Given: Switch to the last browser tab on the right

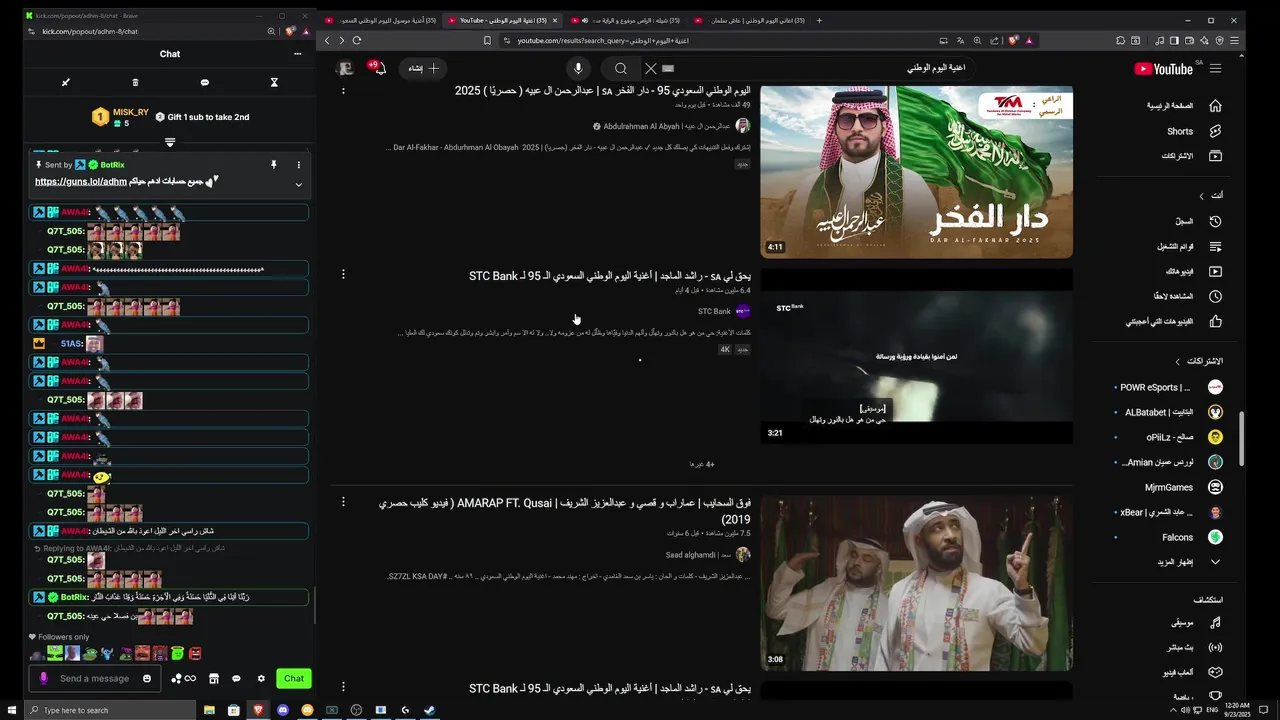Looking at the screenshot, I should 748,20.
